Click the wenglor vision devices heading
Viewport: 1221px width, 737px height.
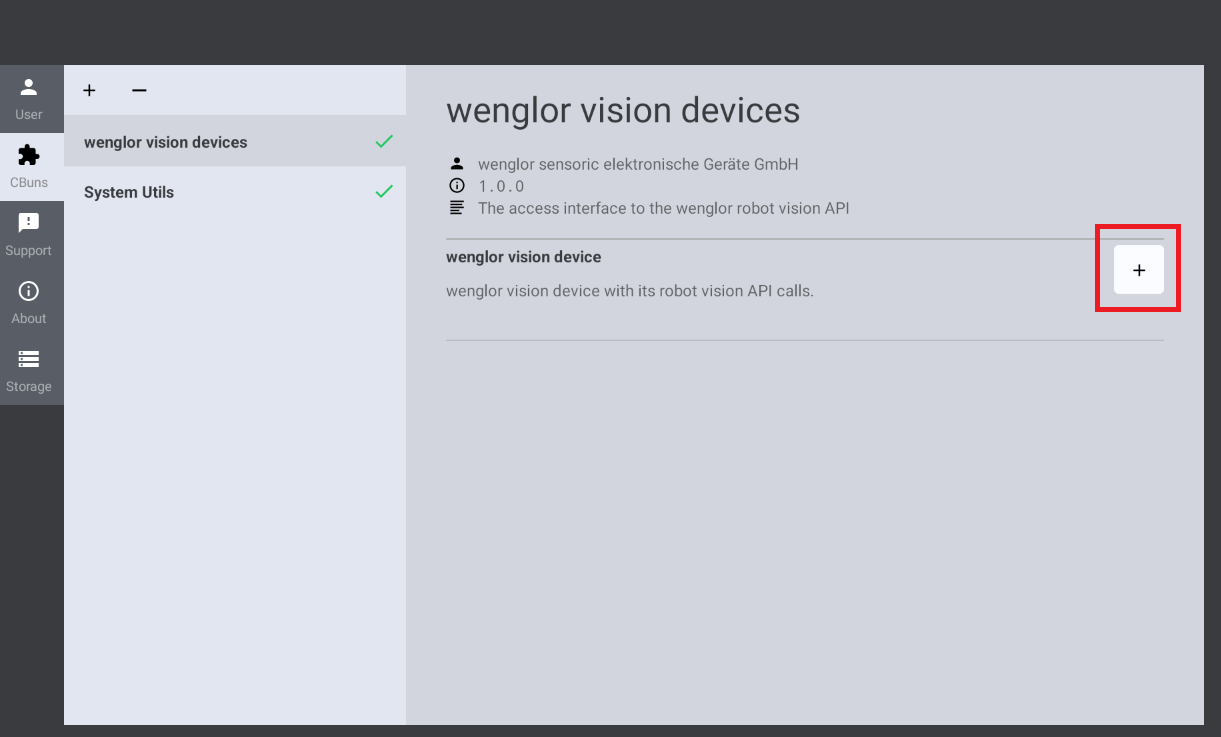[623, 110]
